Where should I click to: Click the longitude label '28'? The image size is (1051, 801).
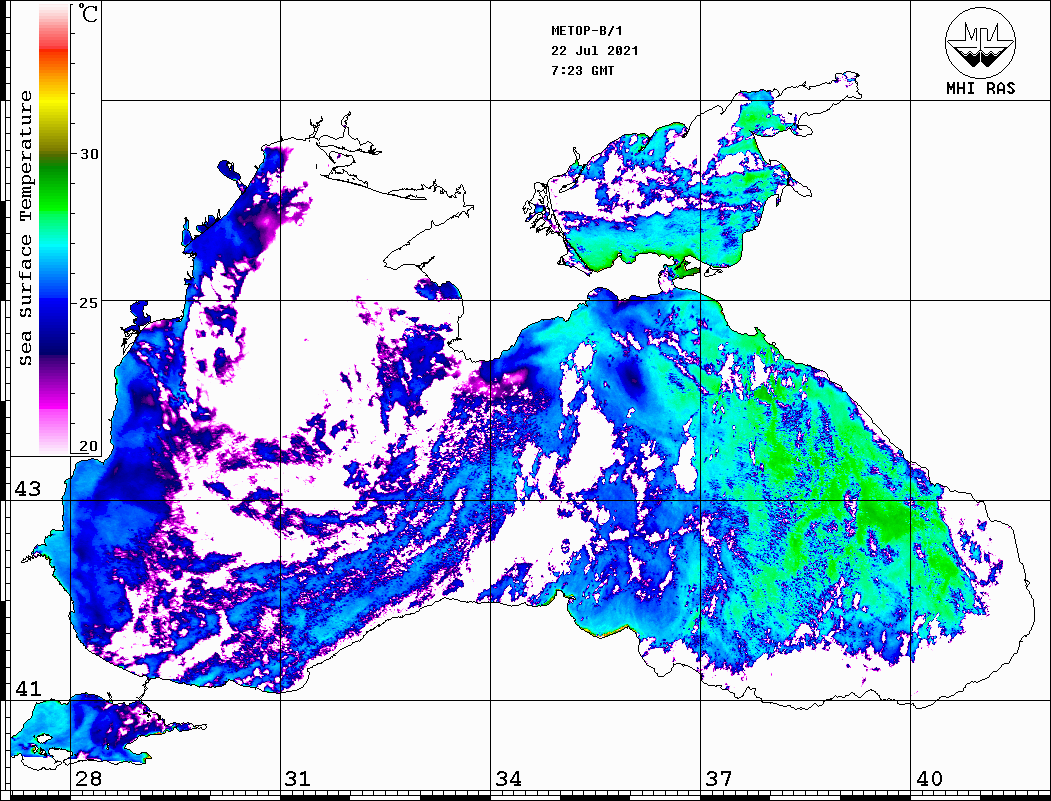[88, 778]
